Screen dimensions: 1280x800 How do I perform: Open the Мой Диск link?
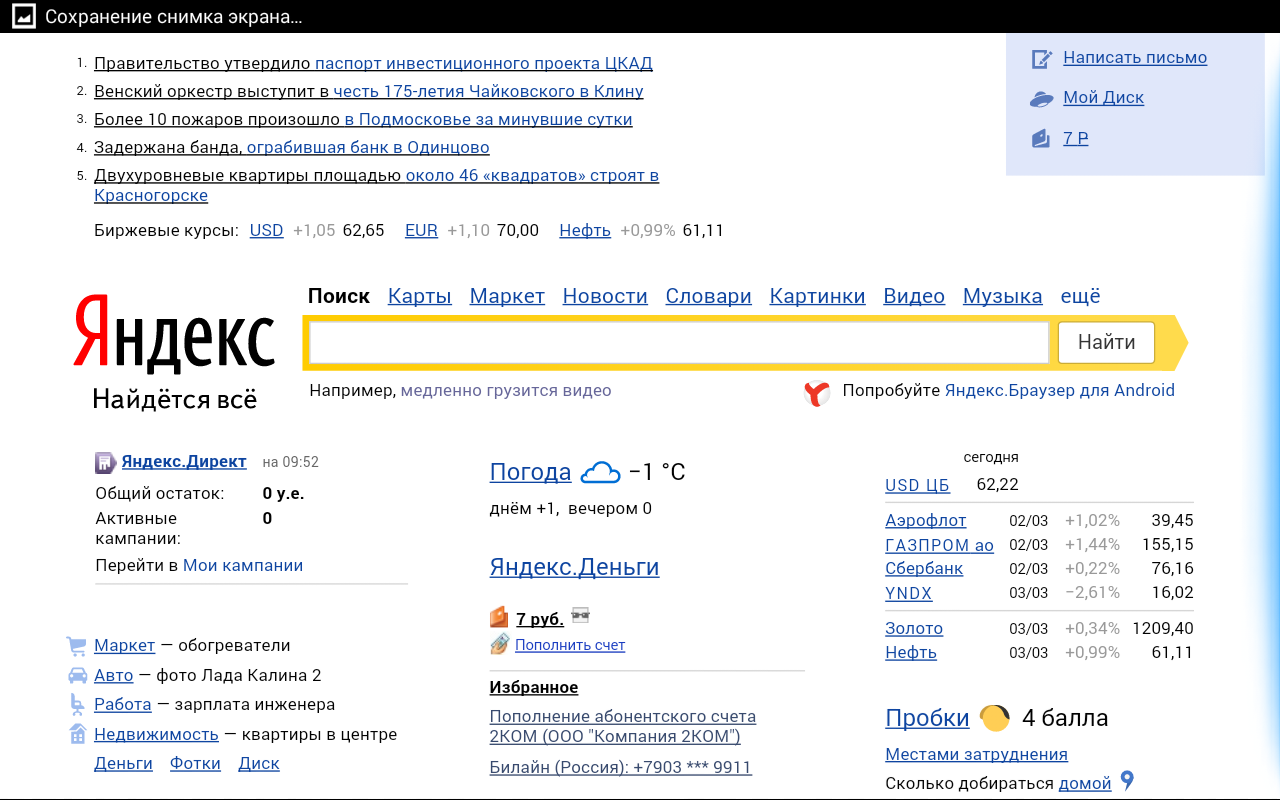(x=1104, y=98)
